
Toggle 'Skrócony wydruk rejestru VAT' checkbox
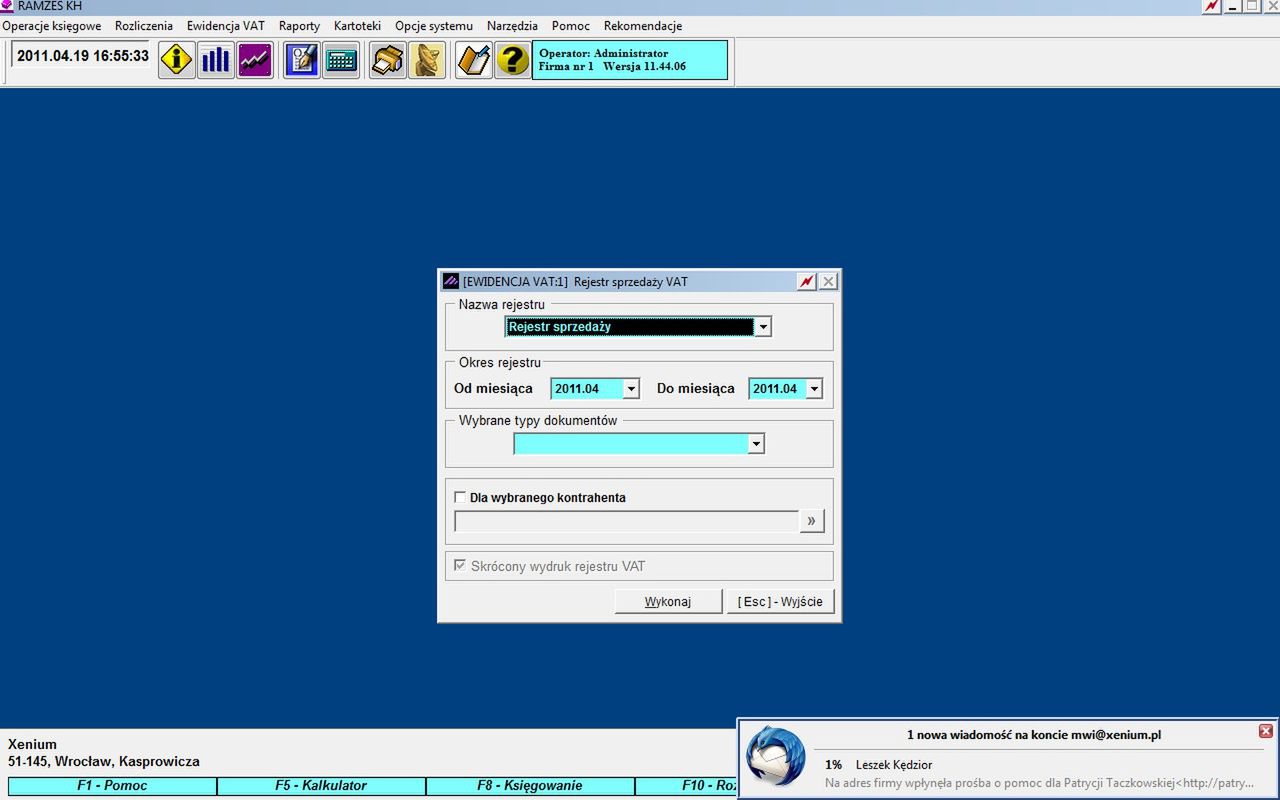pyautogui.click(x=460, y=566)
